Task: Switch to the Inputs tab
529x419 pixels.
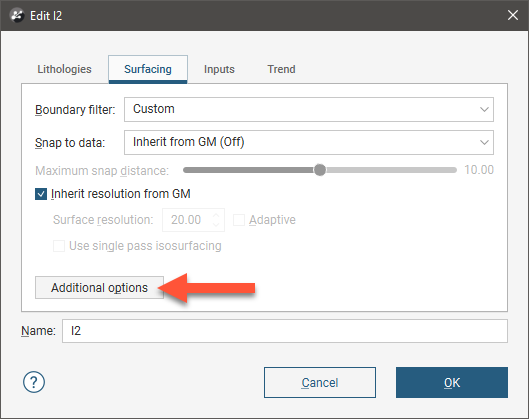Action: click(219, 69)
